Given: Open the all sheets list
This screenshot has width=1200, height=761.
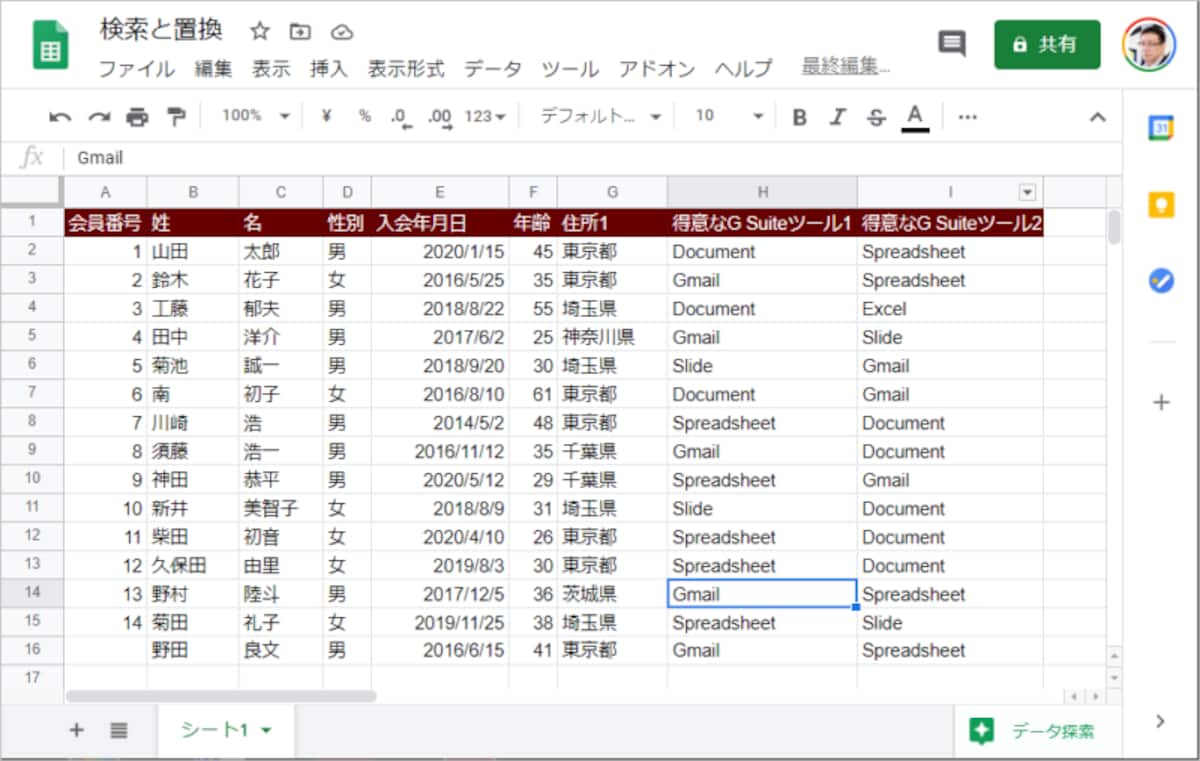Looking at the screenshot, I should (x=119, y=730).
